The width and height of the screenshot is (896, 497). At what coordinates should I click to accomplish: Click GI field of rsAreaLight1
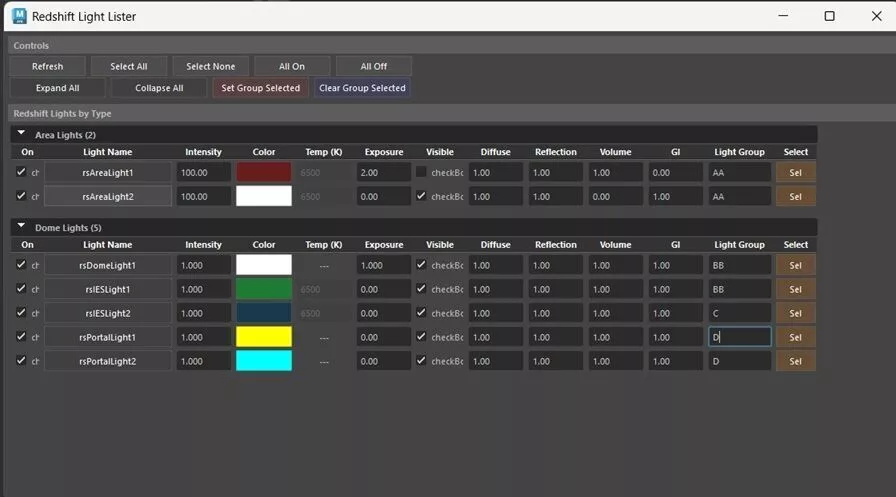(675, 173)
